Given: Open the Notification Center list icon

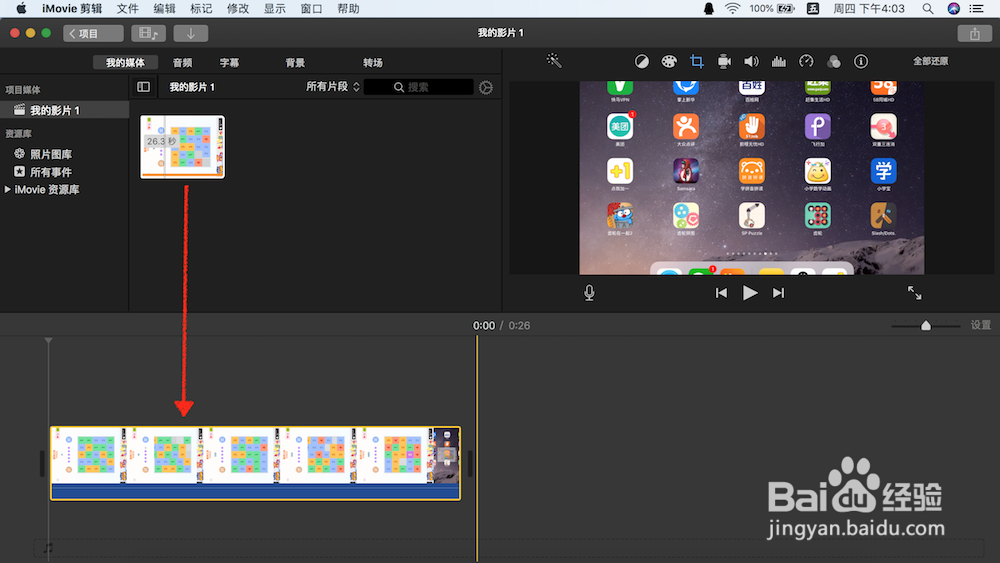Looking at the screenshot, I should click(976, 8).
